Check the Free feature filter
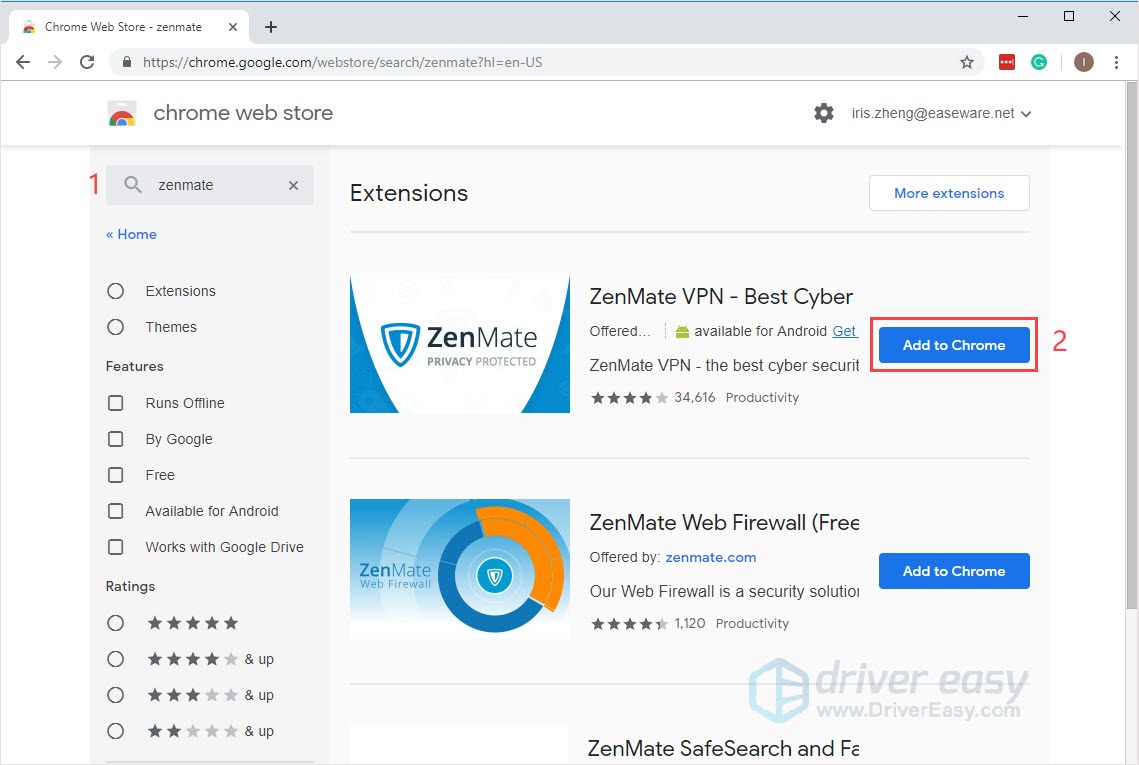This screenshot has width=1139, height=765. (115, 475)
